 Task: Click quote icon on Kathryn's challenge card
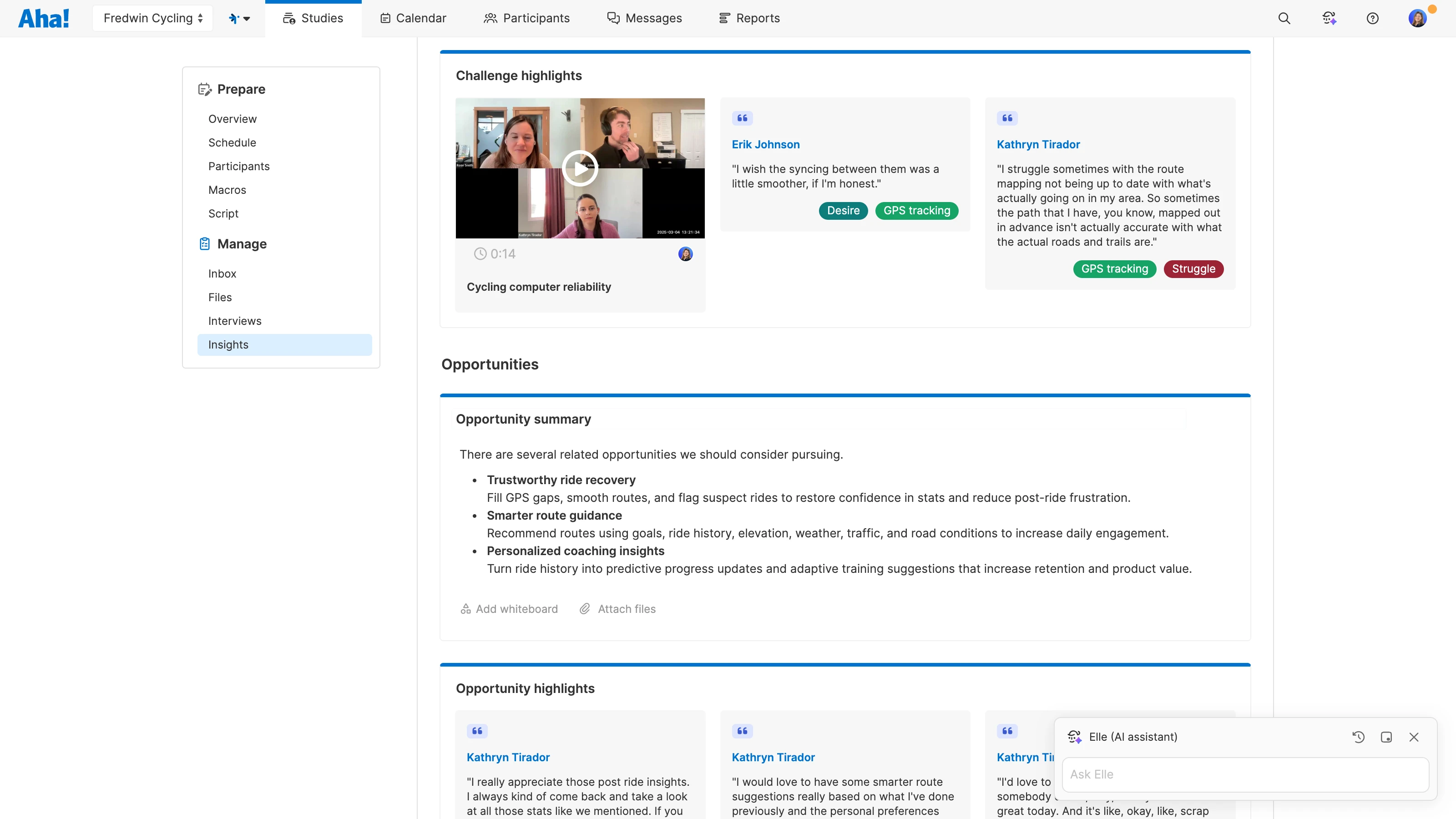pyautogui.click(x=1007, y=117)
